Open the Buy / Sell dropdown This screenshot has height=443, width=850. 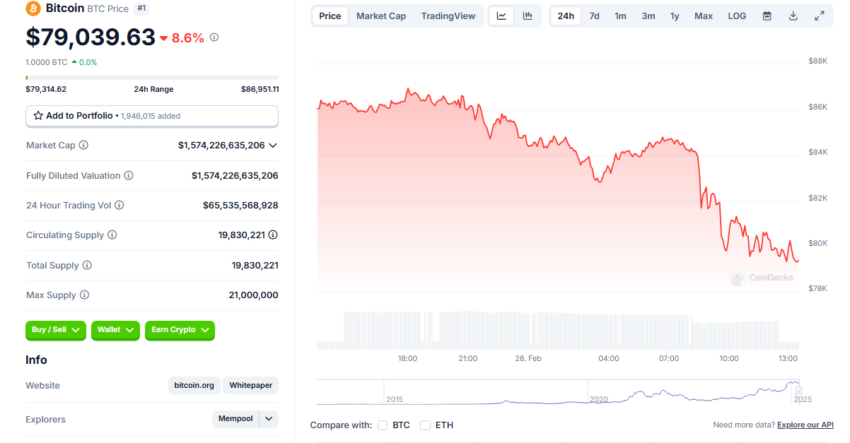(x=55, y=330)
